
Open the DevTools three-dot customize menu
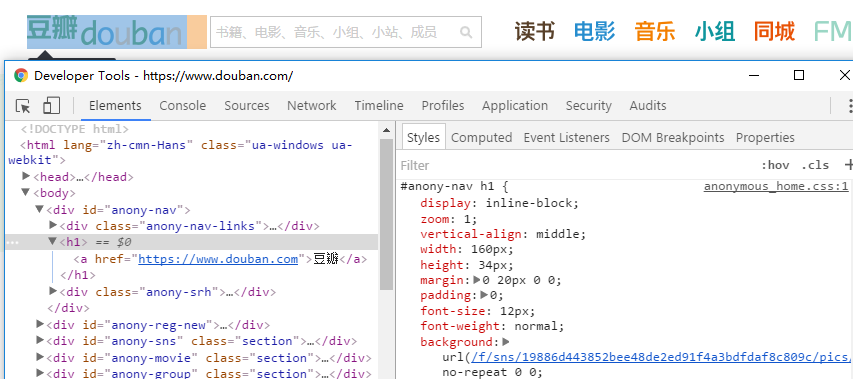pyautogui.click(x=850, y=105)
